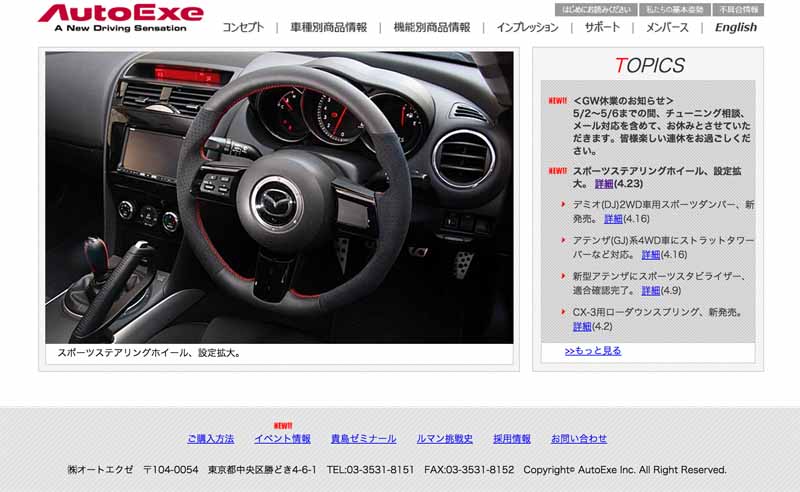Open the 車種別商品情報 menu item
Screen dimensions: 800x492
(329, 27)
